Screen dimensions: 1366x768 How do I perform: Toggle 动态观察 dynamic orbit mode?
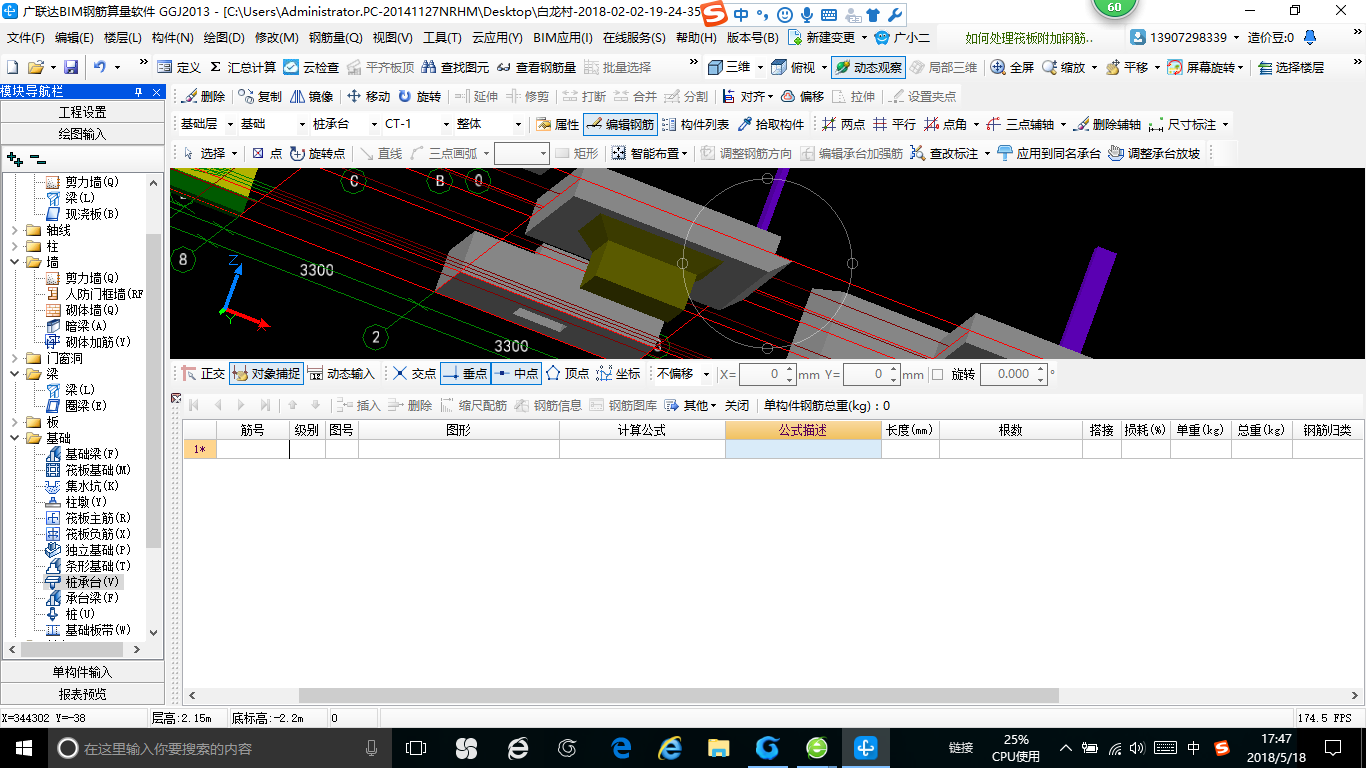[868, 67]
